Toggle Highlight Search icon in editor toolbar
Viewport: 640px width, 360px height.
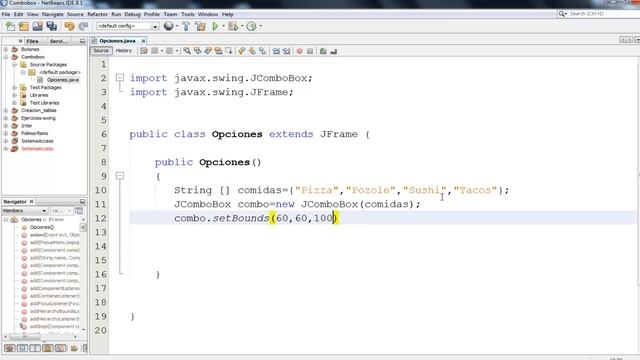[x=218, y=51]
